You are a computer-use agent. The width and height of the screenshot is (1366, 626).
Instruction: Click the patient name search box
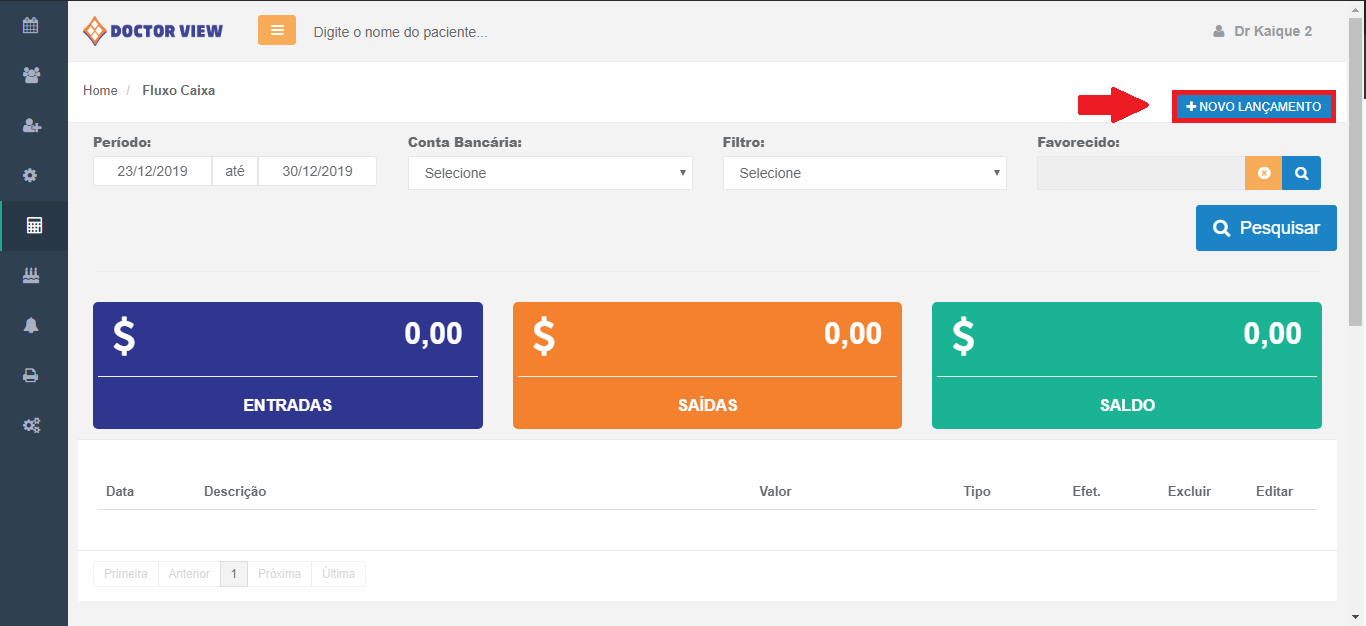pos(400,32)
